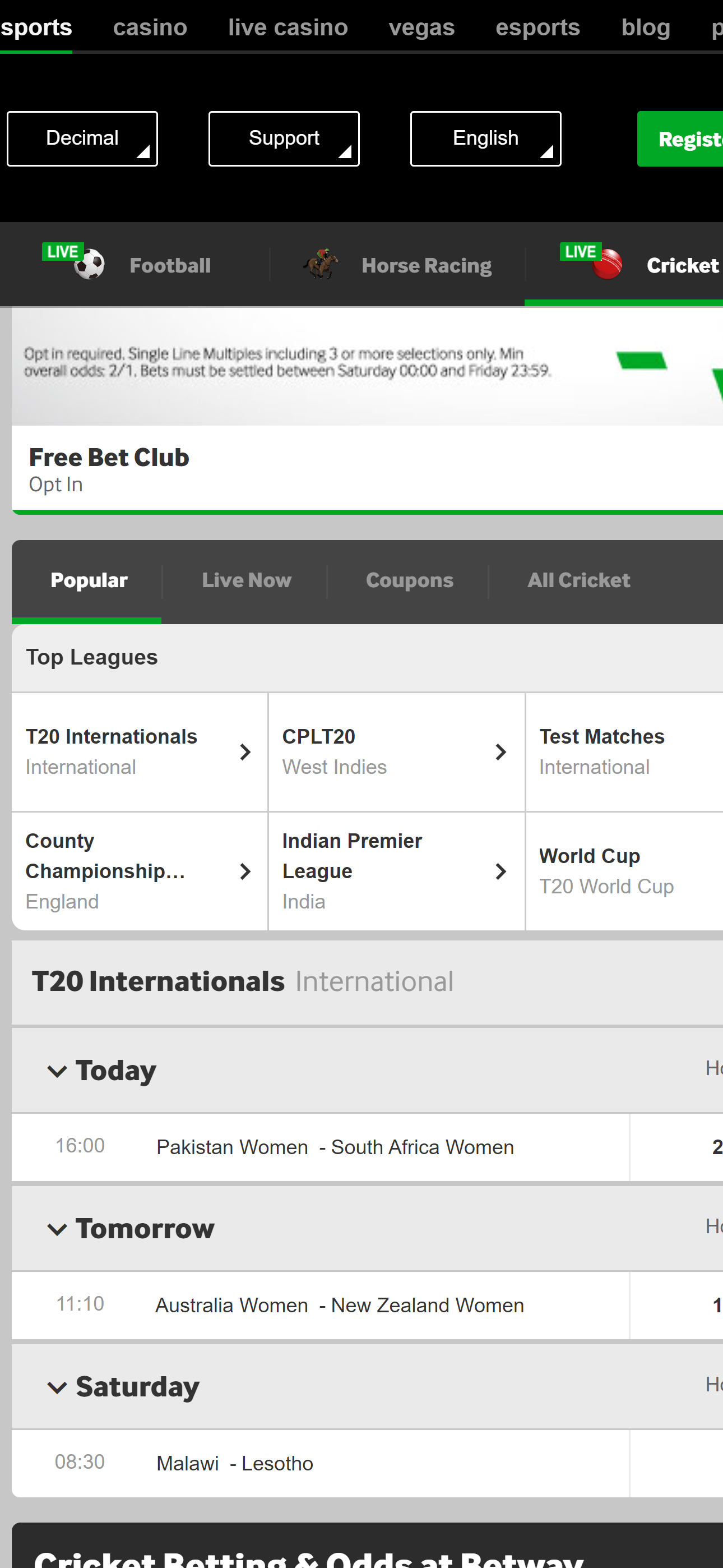
Task: Open Indian Premier League via its arrow
Action: pos(501,871)
